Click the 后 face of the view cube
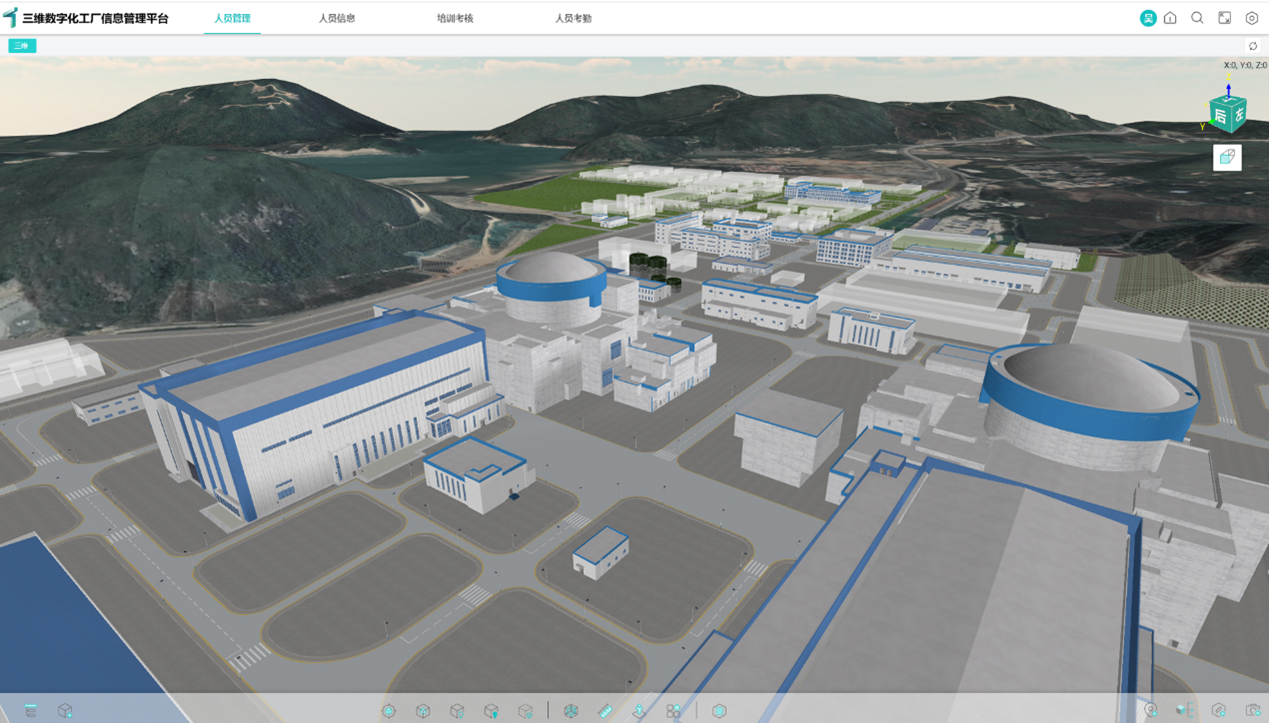This screenshot has width=1269, height=723. click(x=1221, y=116)
